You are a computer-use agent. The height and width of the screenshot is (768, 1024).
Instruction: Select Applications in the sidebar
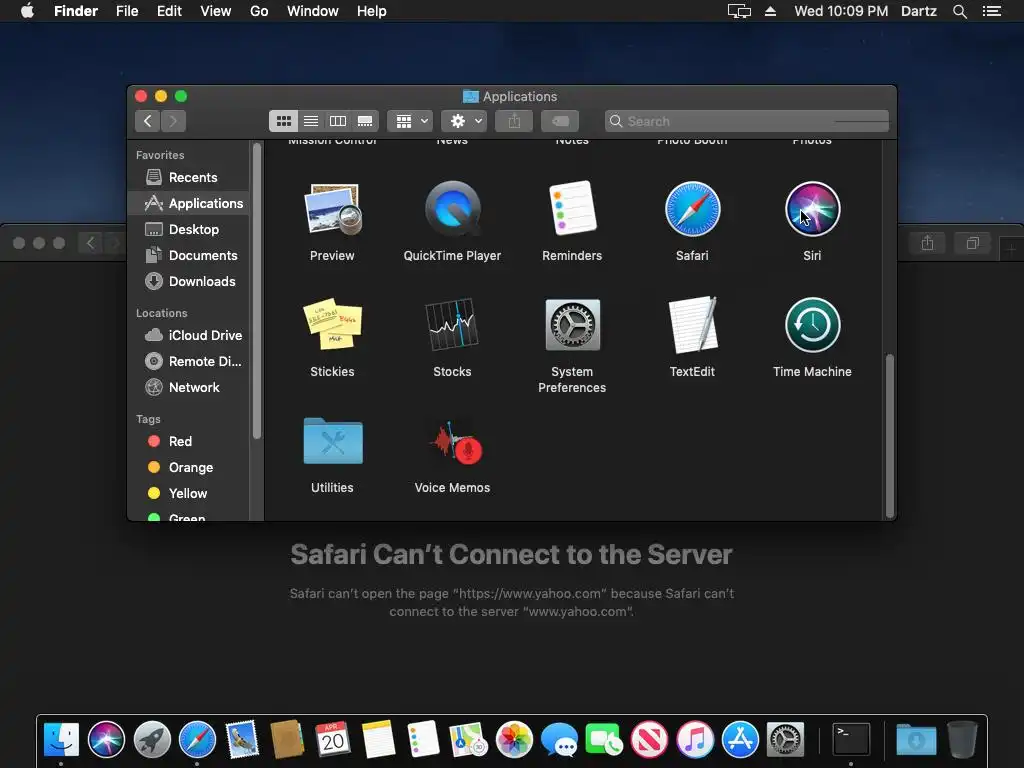pyautogui.click(x=189, y=203)
